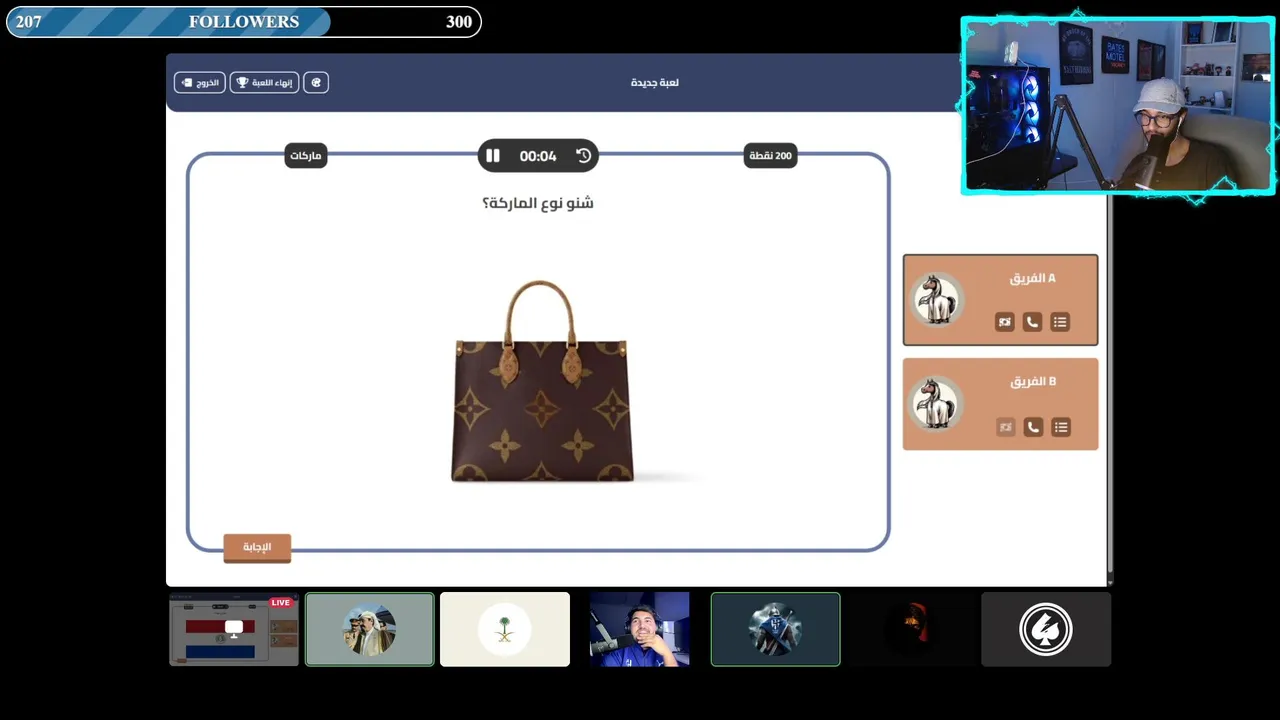Click the timer value 00:04
Screen dimensions: 1280x720
(x=538, y=156)
